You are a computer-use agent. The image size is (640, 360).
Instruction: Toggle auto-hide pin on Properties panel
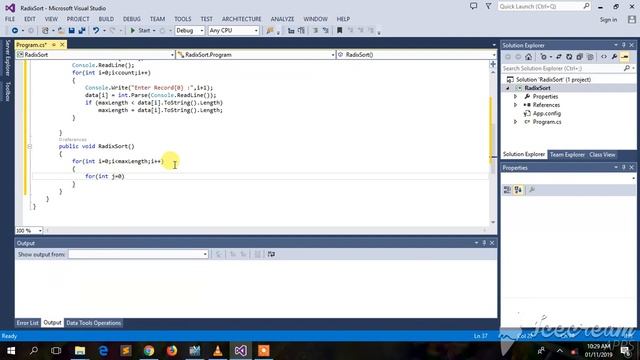(624, 167)
